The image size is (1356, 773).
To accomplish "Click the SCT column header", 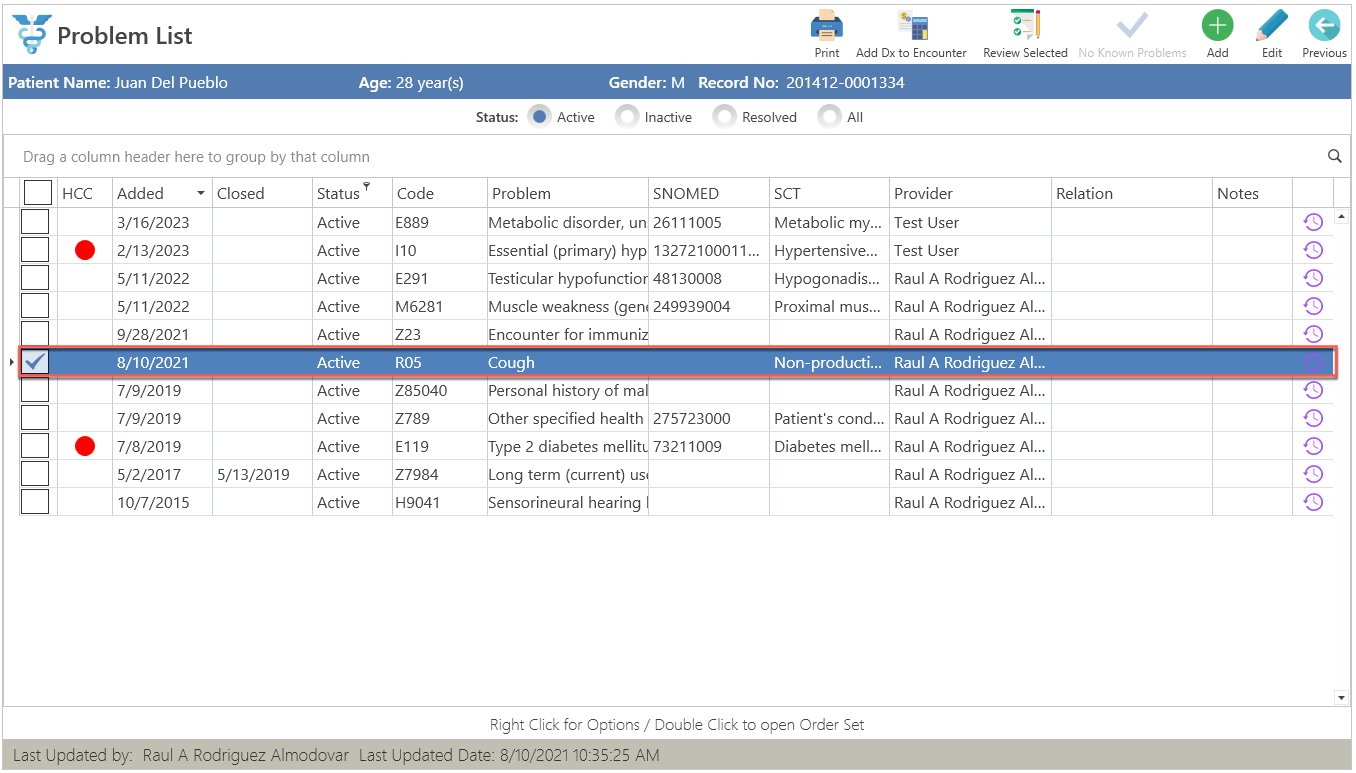I will (830, 193).
